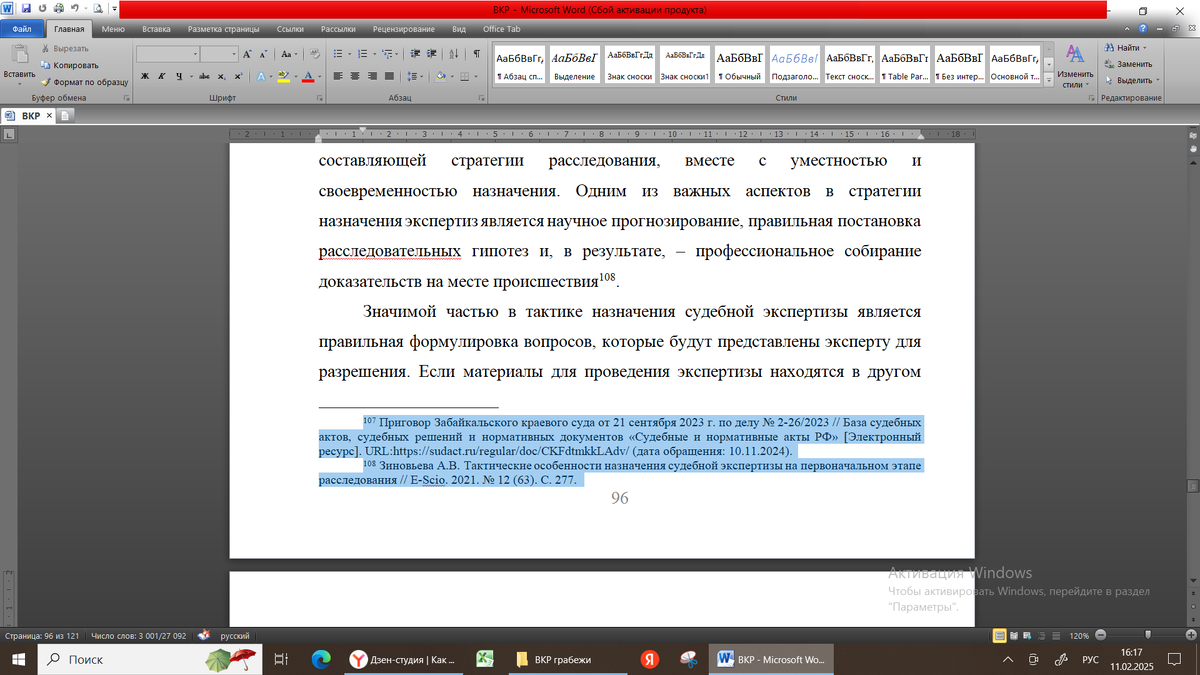Open the font name combo box
Viewport: 1200px width, 675px height.
click(168, 54)
